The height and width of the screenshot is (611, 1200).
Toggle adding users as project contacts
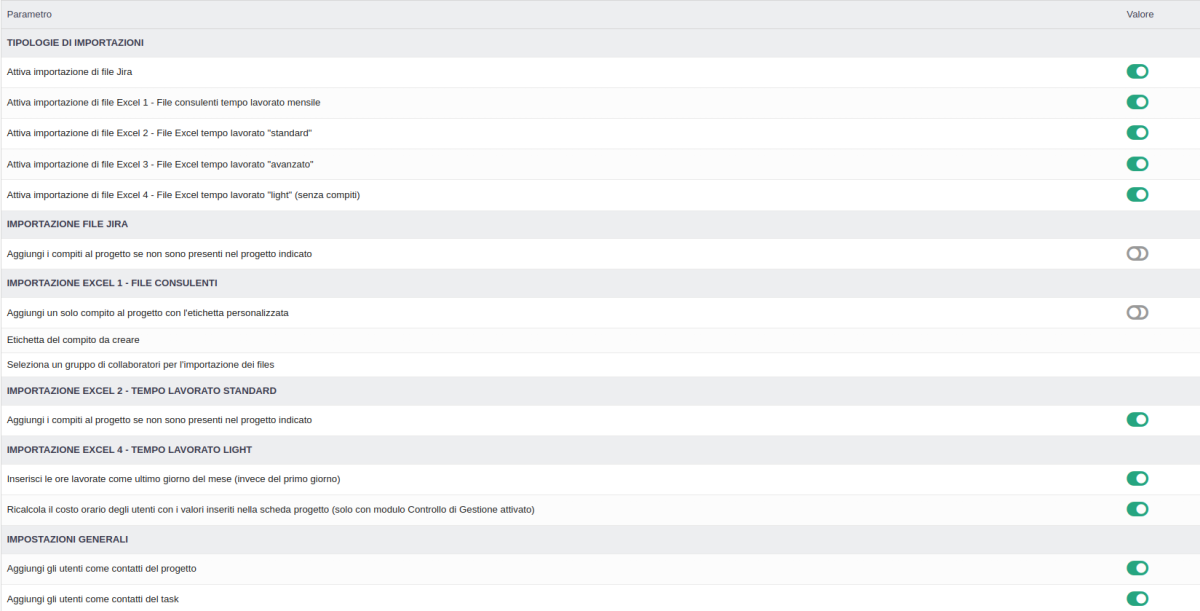pos(1137,568)
